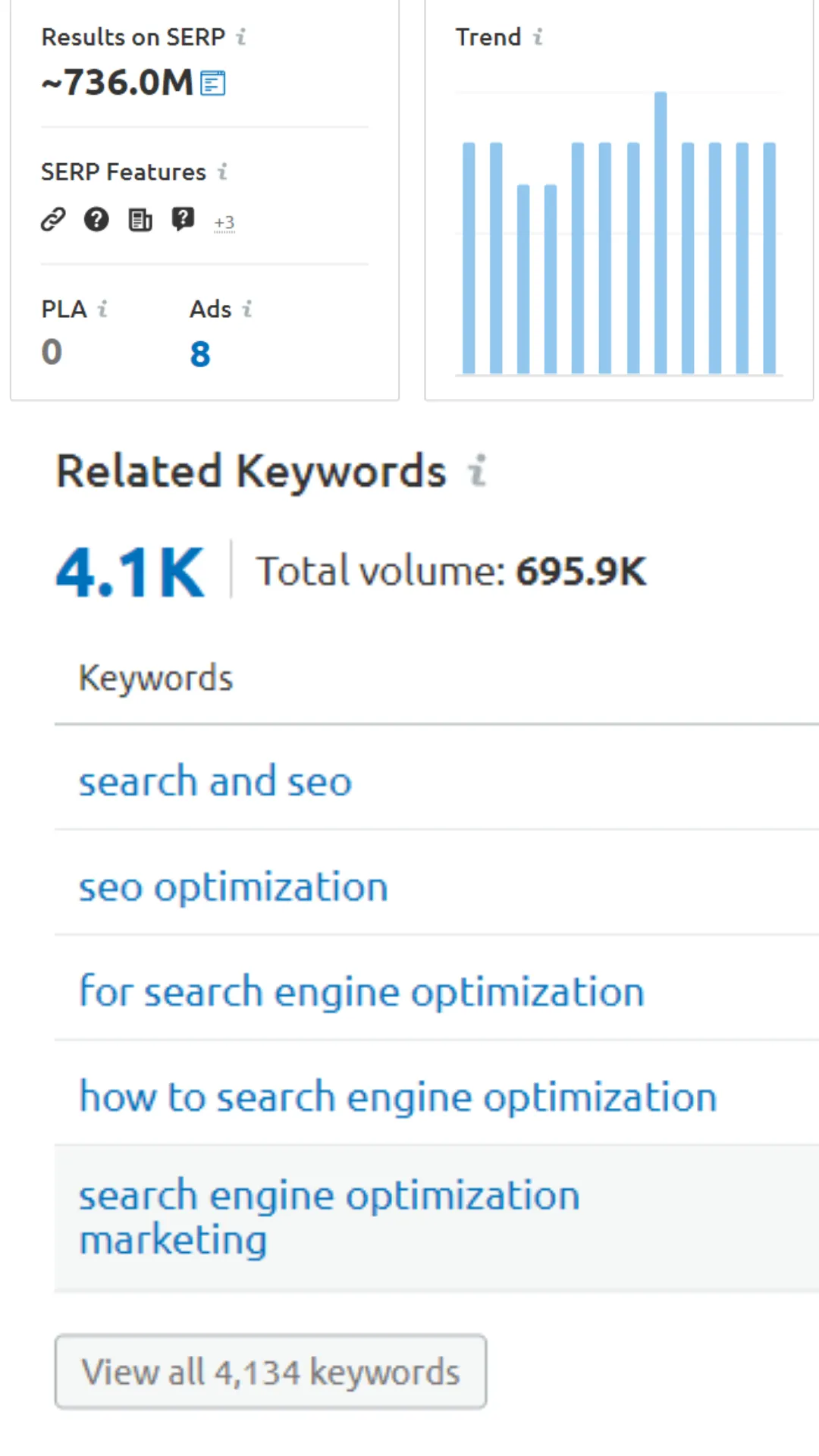Click the info icon next to PLA
Viewport: 819px width, 1456px height.
pos(102,309)
